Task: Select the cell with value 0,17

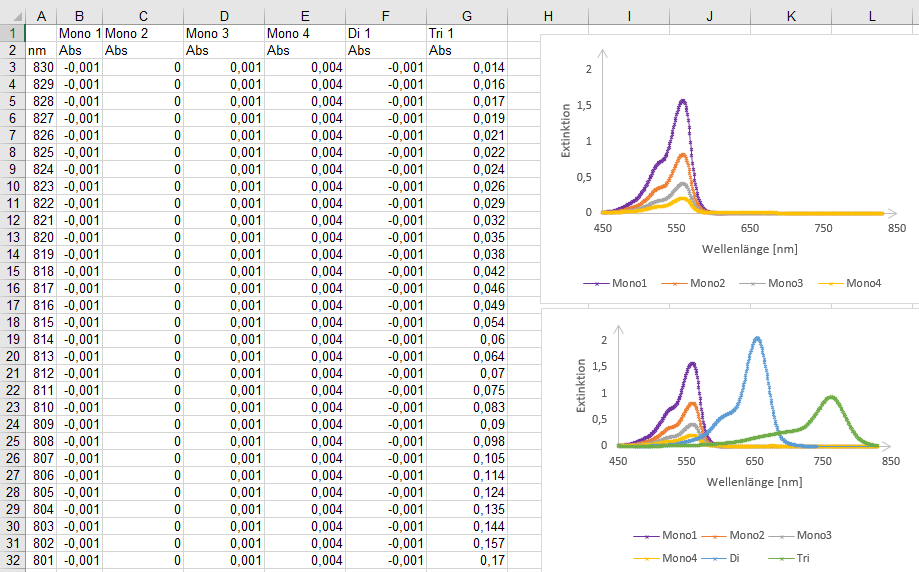Action: 466,560
